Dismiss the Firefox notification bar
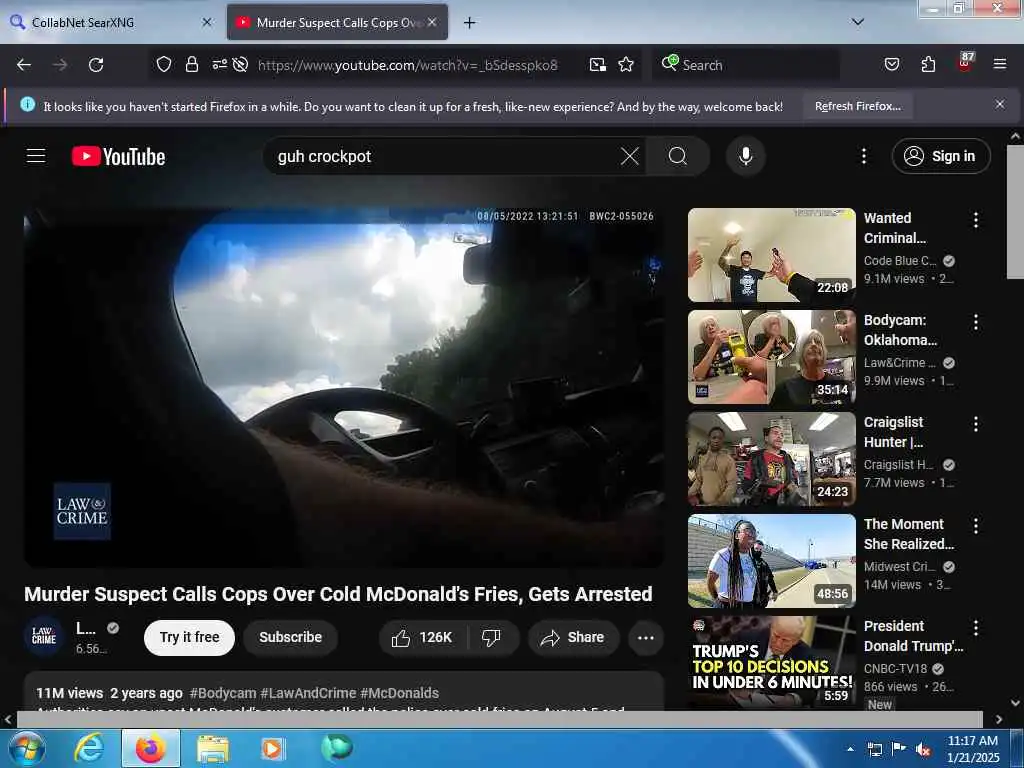 coord(1000,104)
